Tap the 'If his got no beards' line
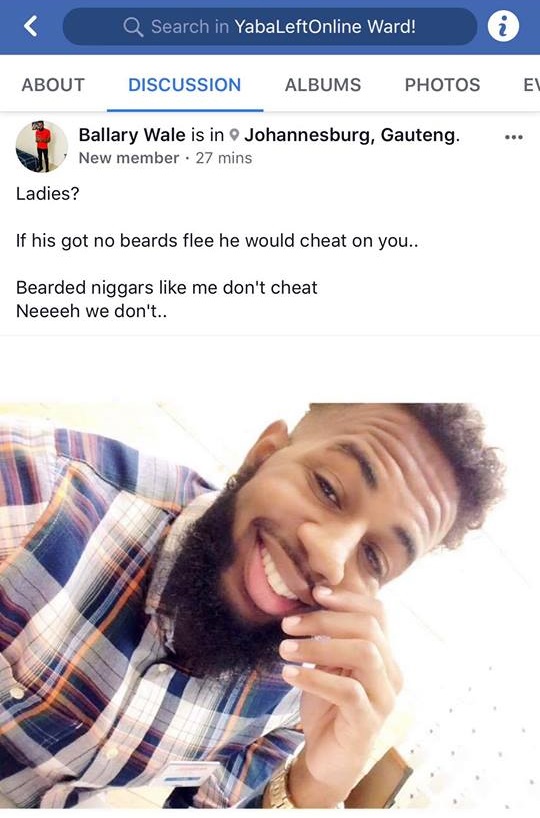 (217, 240)
